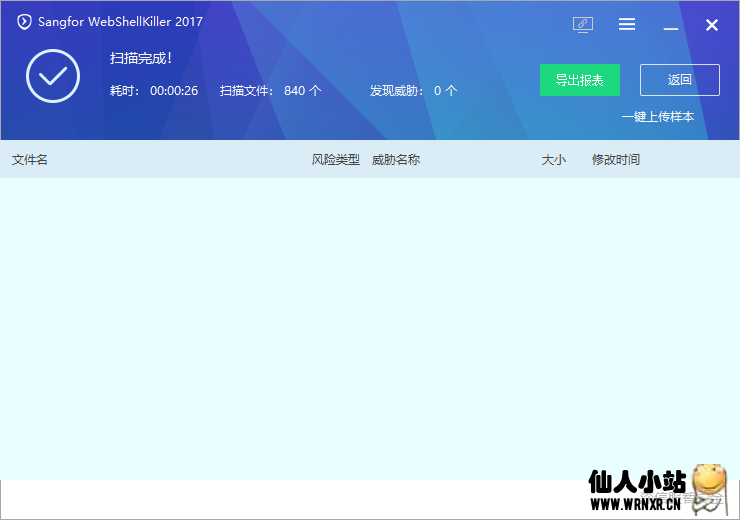Click the Sangfor shield logo icon
This screenshot has height=520, width=740.
(x=24, y=22)
